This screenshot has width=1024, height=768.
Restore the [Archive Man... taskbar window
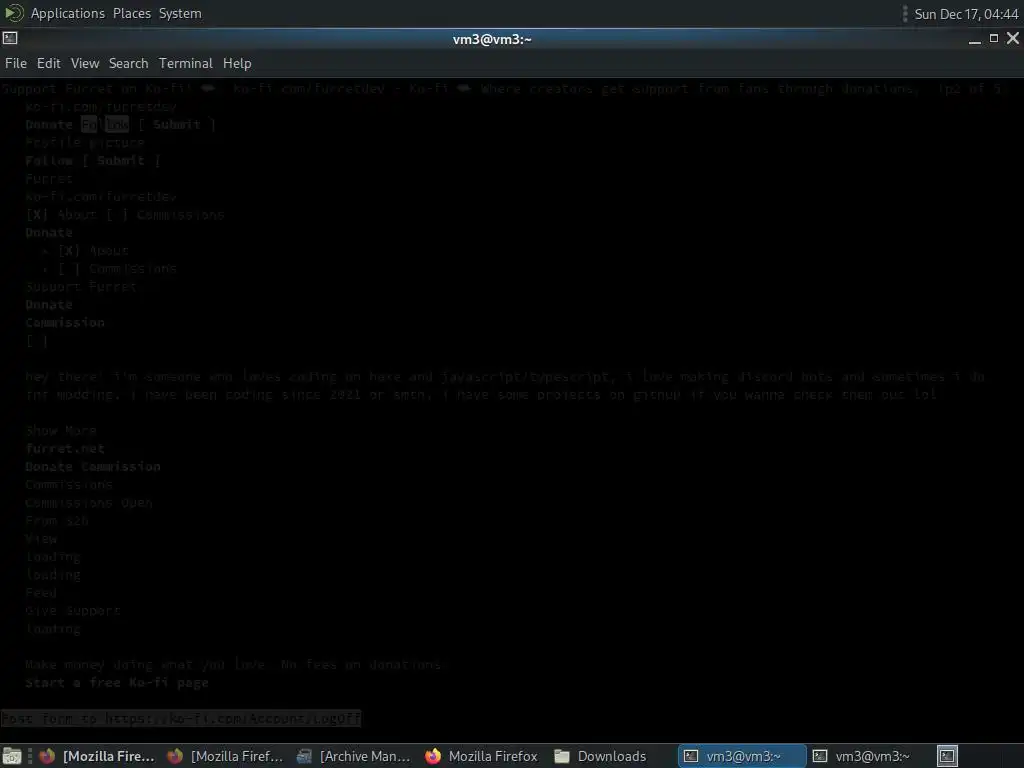click(353, 756)
